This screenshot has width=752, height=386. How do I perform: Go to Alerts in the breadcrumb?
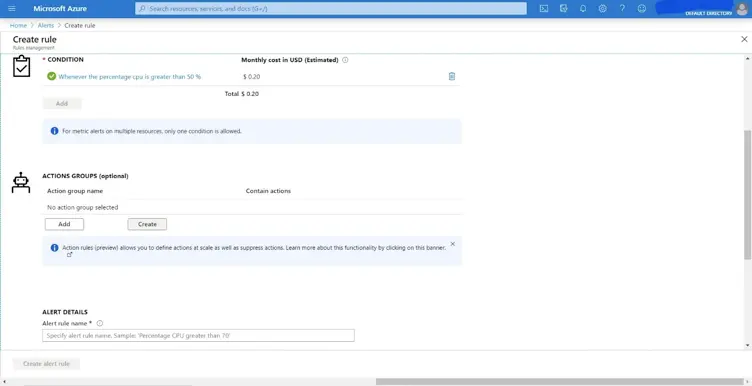pos(46,25)
